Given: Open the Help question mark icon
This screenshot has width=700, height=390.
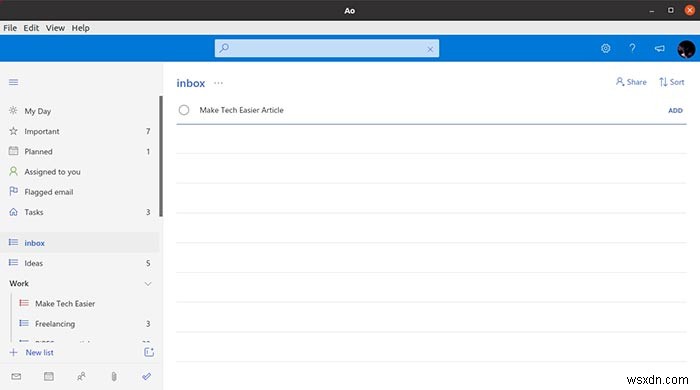Looking at the screenshot, I should (632, 48).
